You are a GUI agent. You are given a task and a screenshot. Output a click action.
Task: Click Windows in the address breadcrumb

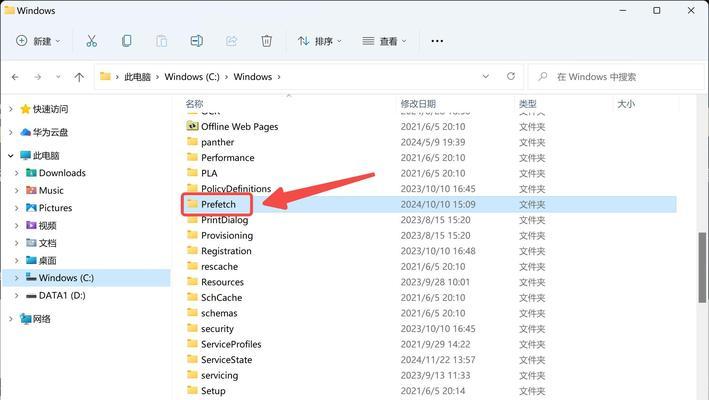(253, 77)
